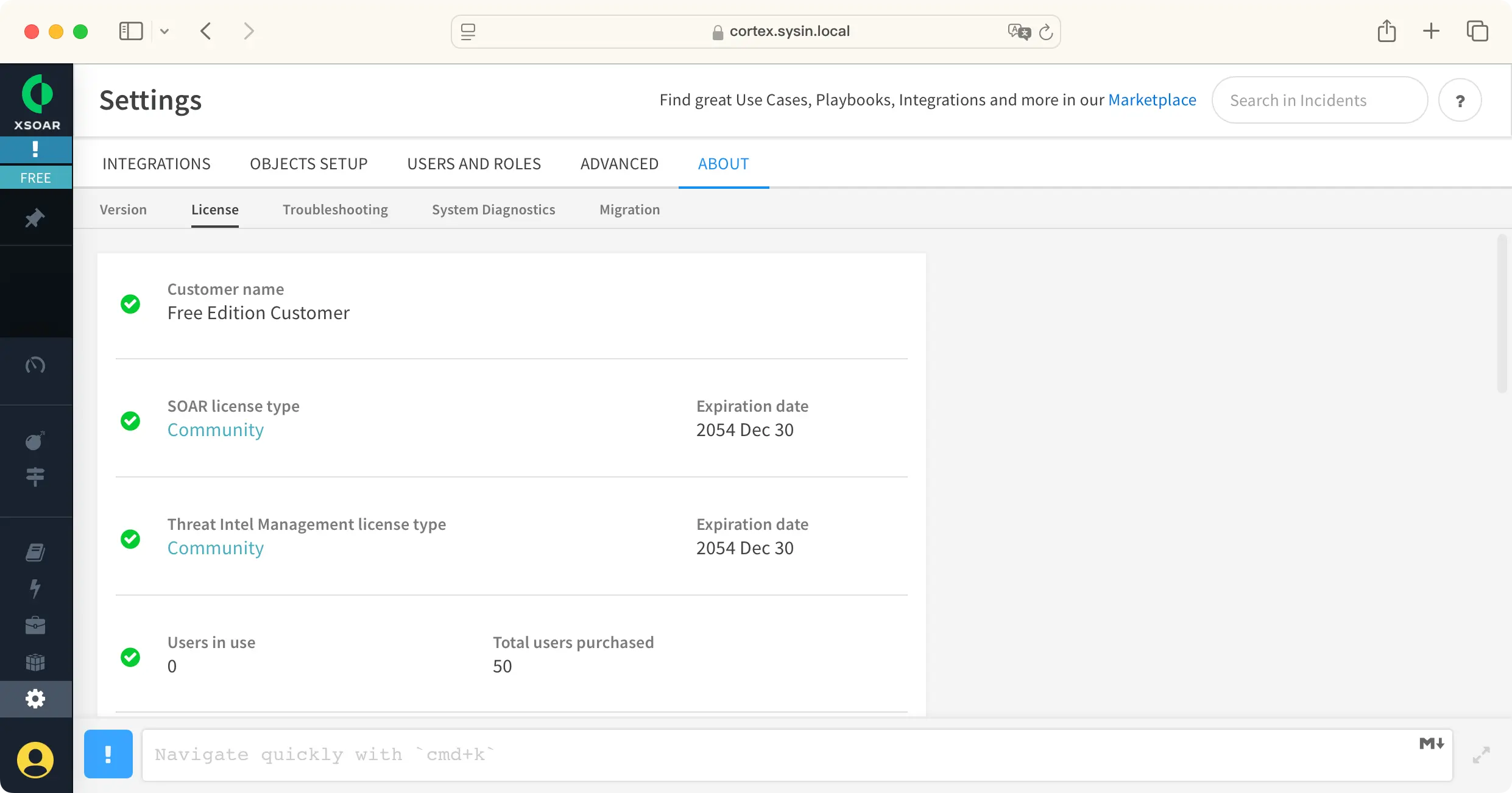Open the Dashboards gauge icon

(35, 365)
